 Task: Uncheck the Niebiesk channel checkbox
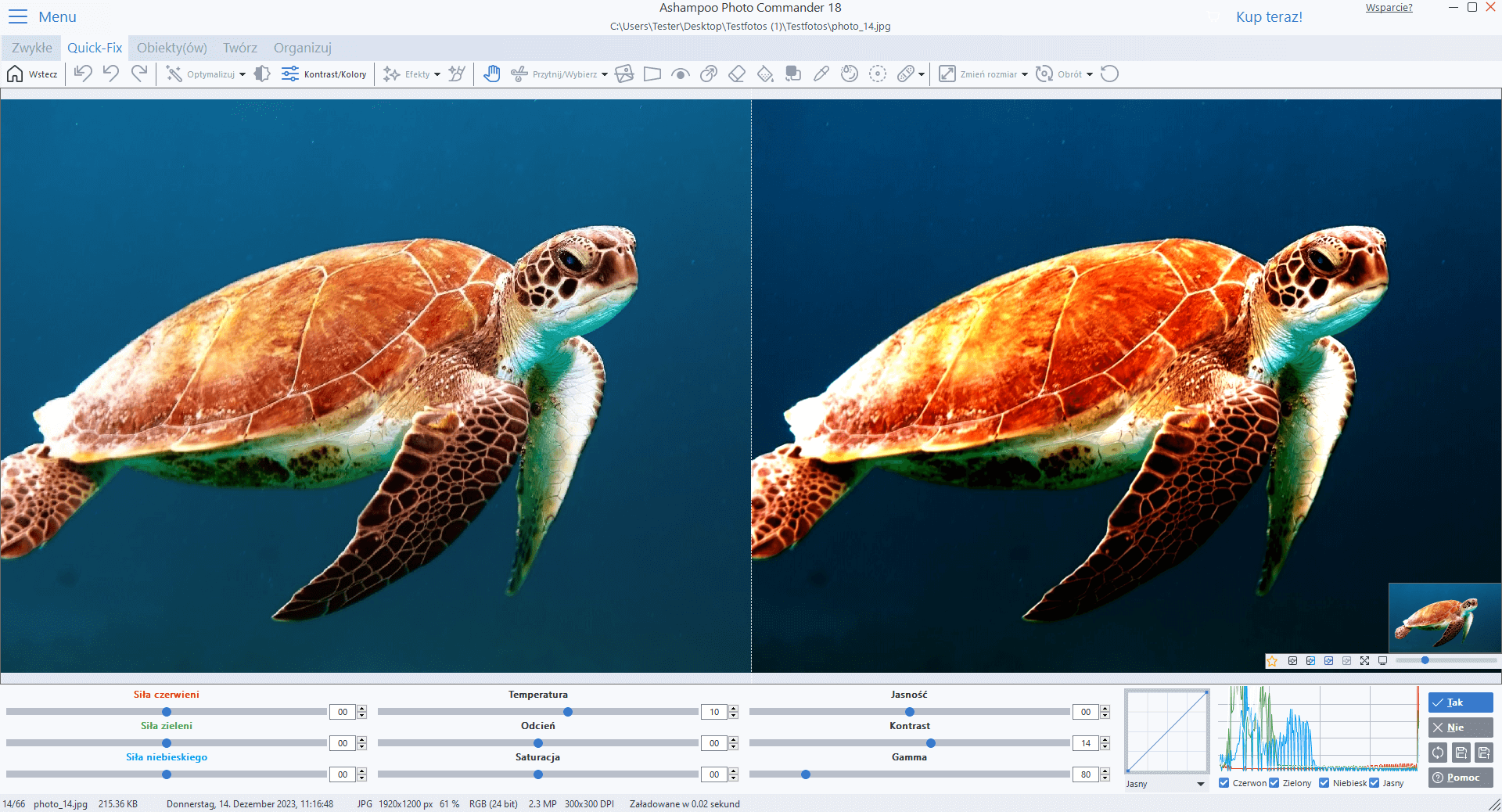point(1324,782)
